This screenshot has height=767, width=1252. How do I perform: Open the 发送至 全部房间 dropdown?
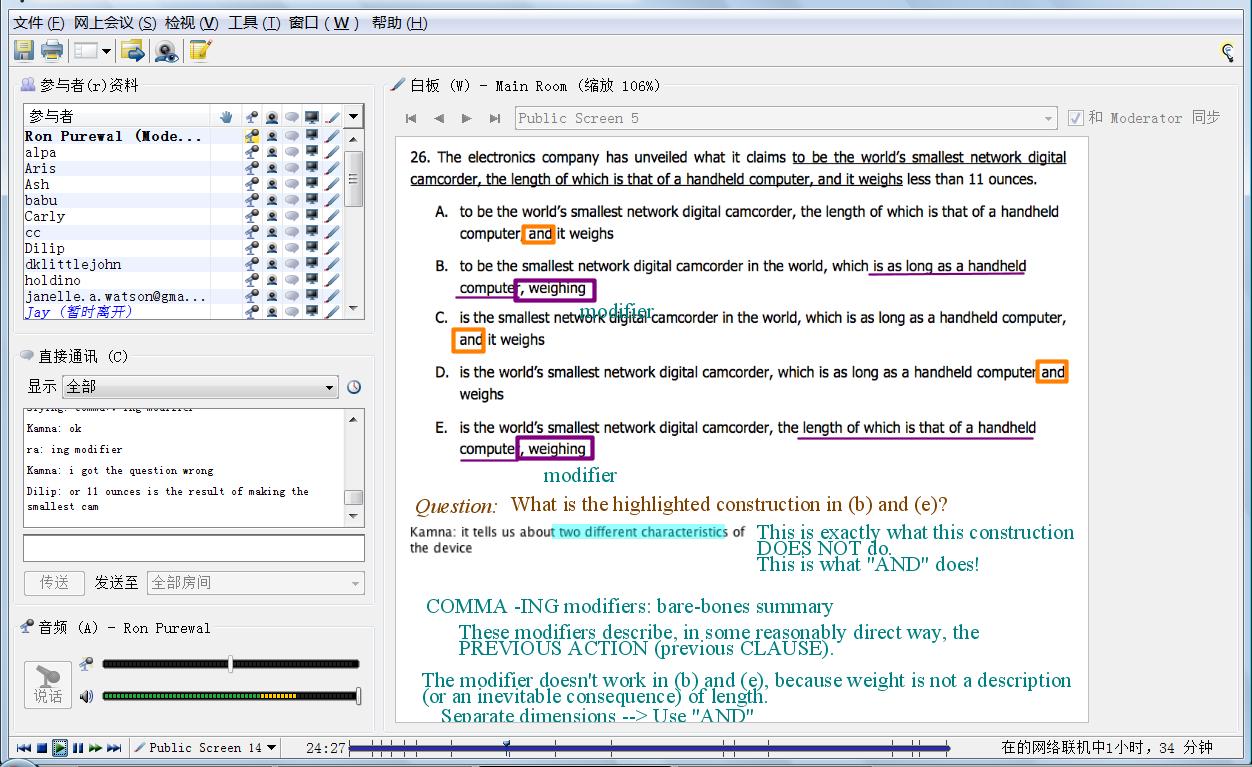(256, 583)
